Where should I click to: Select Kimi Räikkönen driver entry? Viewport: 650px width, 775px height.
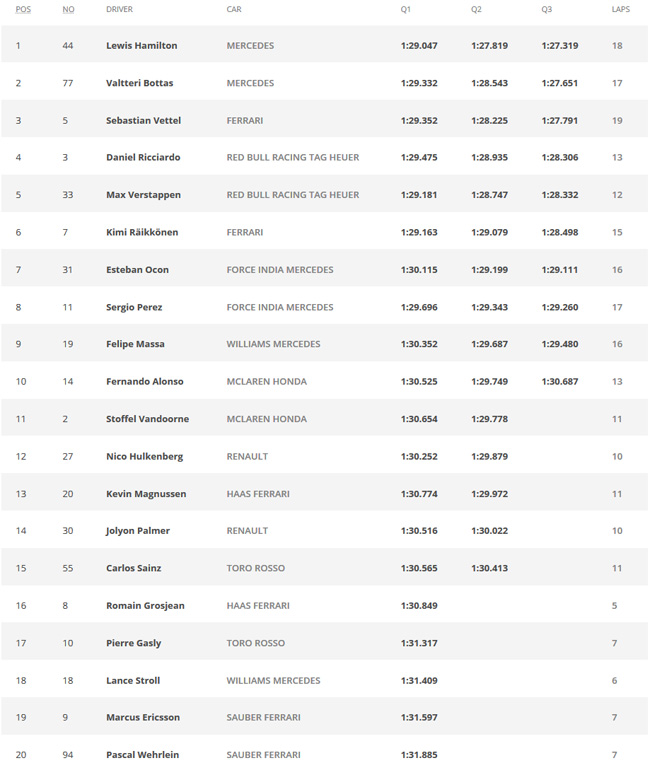[x=142, y=232]
